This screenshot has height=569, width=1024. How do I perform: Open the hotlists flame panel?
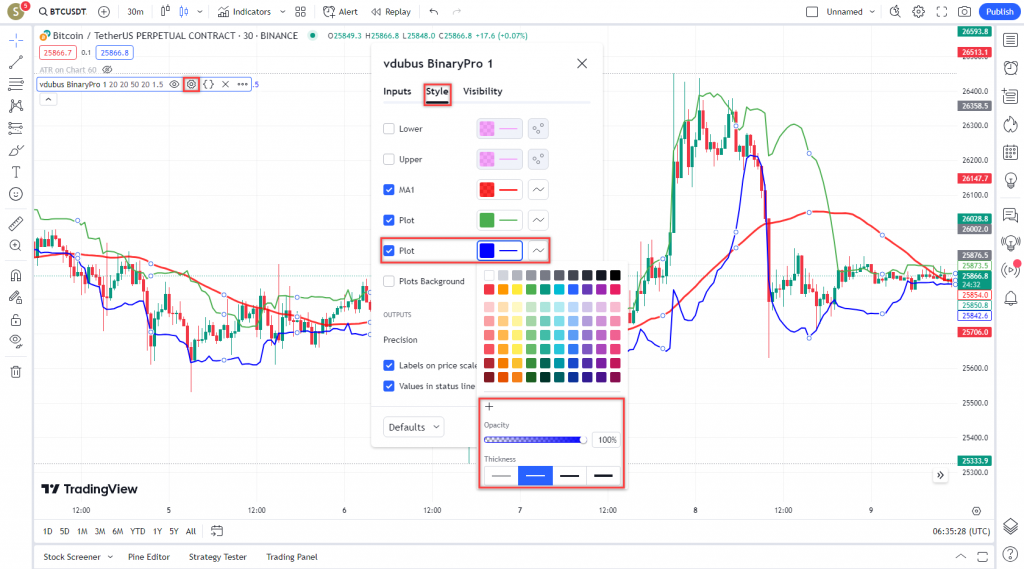[1010, 124]
